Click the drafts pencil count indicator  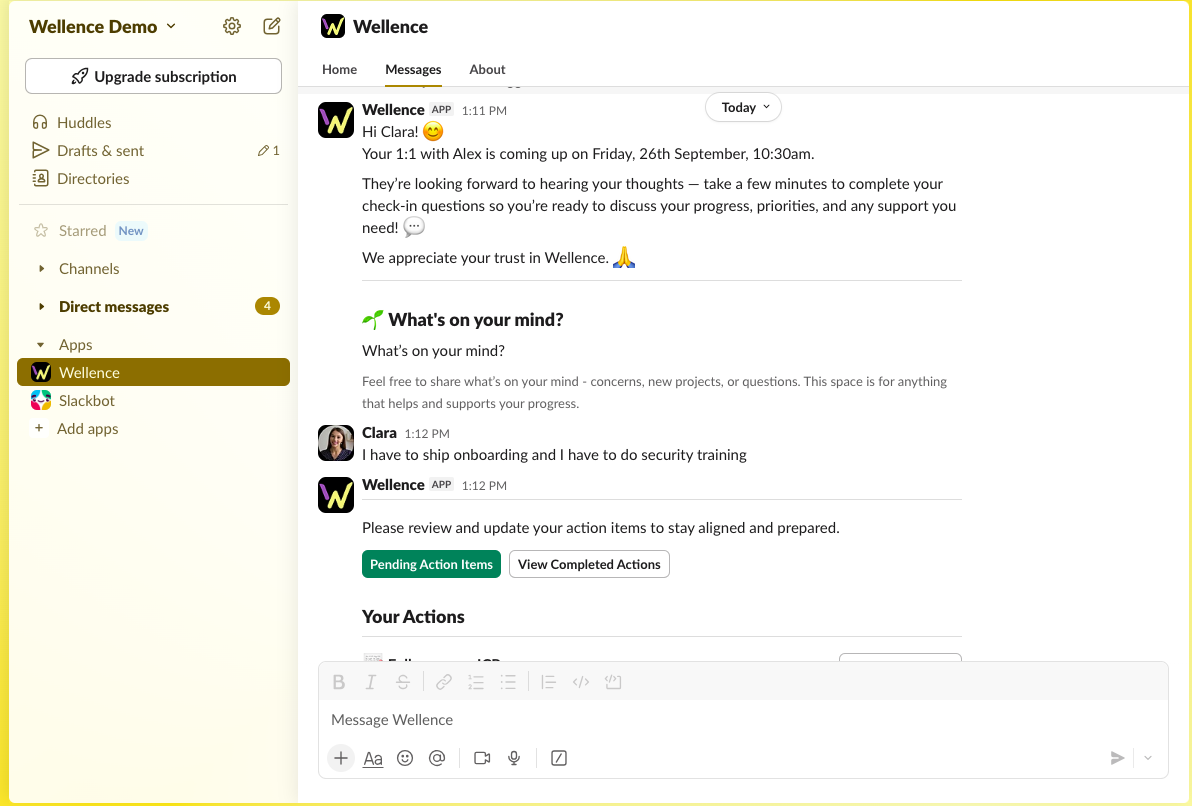(268, 151)
